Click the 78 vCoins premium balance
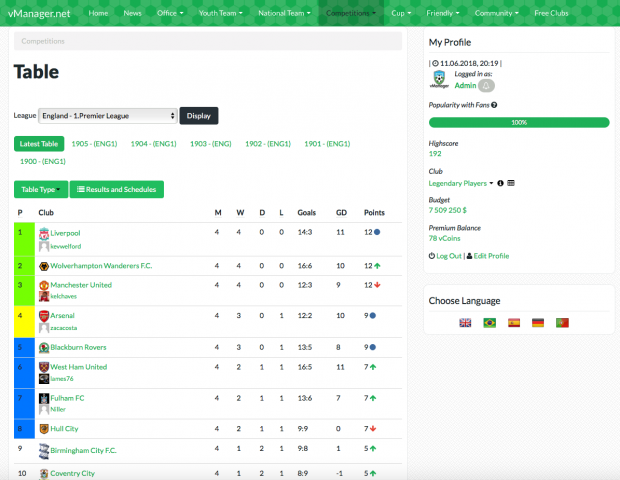This screenshot has width=620, height=480. 444,238
